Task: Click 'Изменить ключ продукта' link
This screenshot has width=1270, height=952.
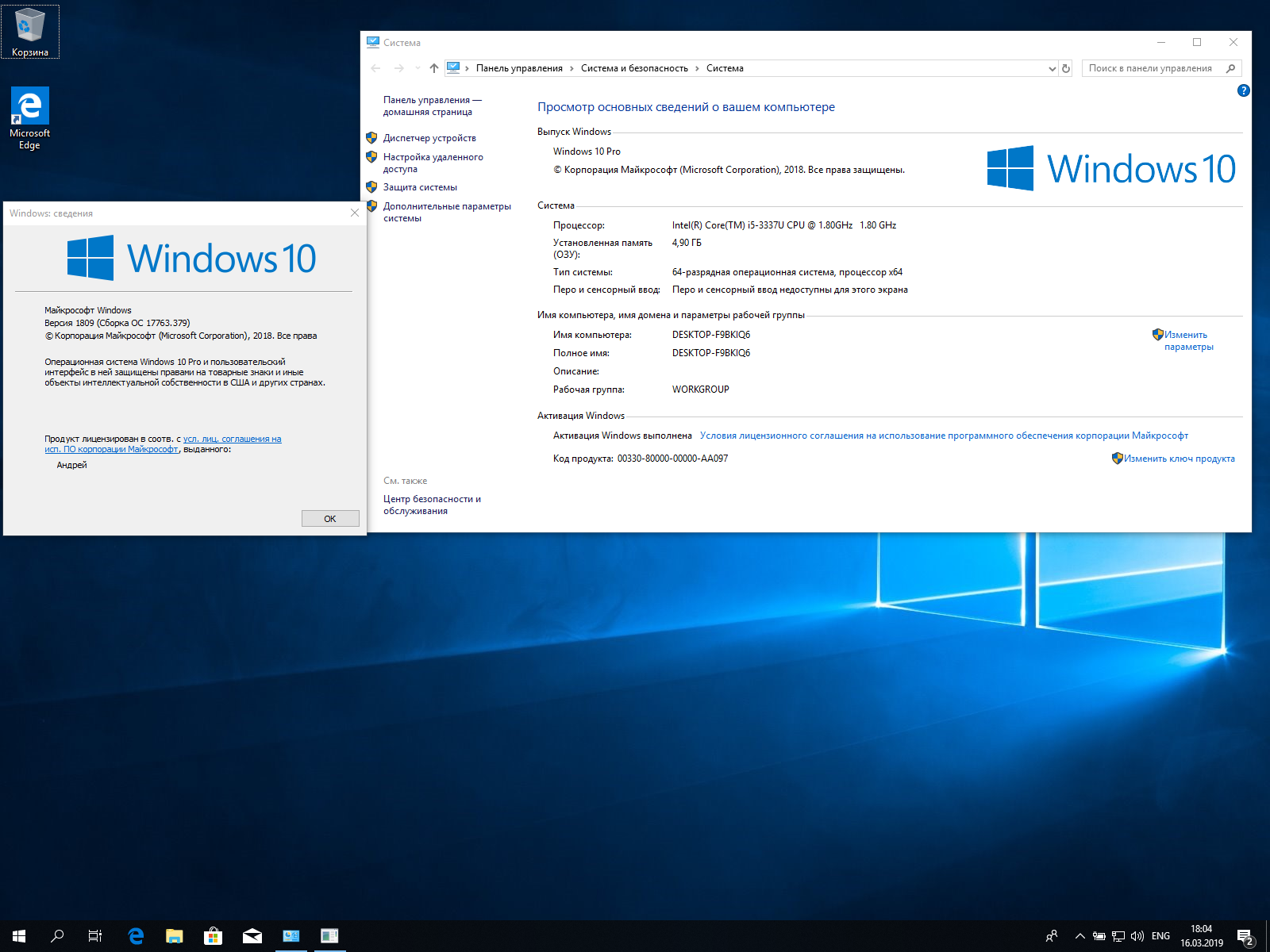Action: 1179,459
